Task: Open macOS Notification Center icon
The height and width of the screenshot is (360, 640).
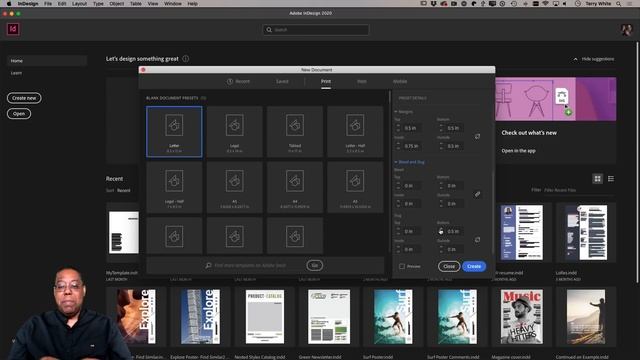Action: point(630,4)
